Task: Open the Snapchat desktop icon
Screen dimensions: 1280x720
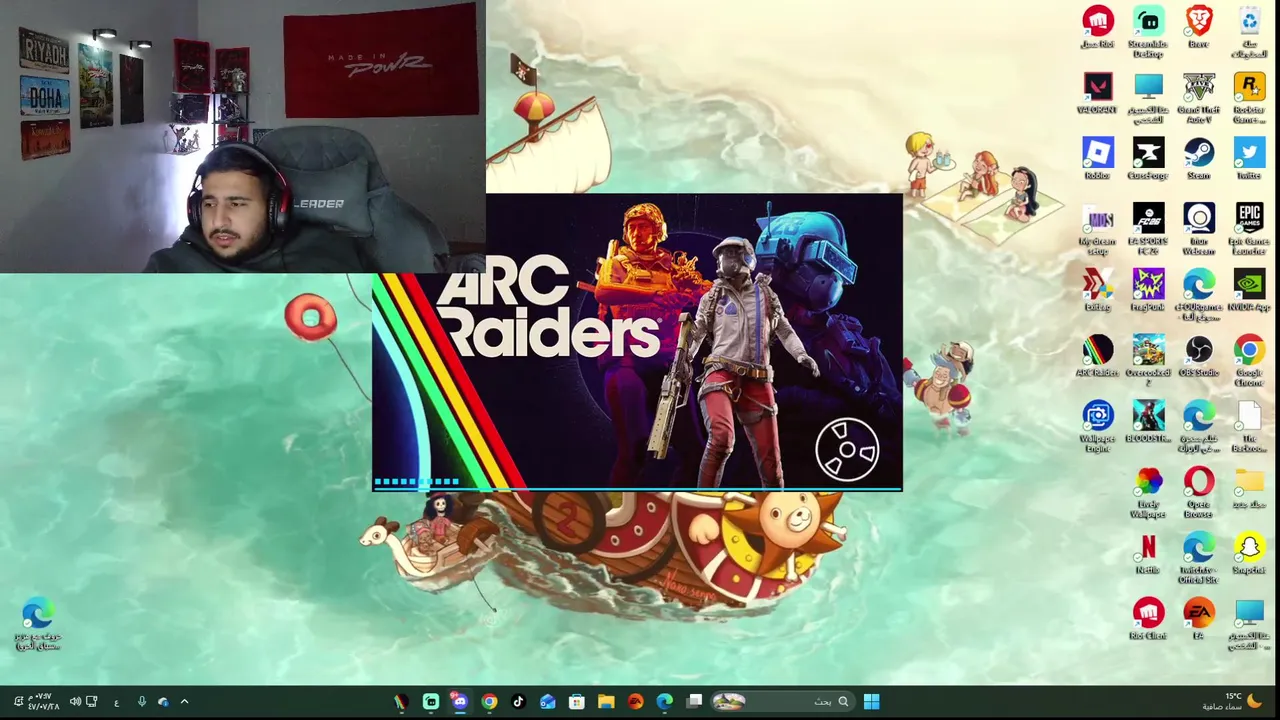Action: coord(1249,553)
